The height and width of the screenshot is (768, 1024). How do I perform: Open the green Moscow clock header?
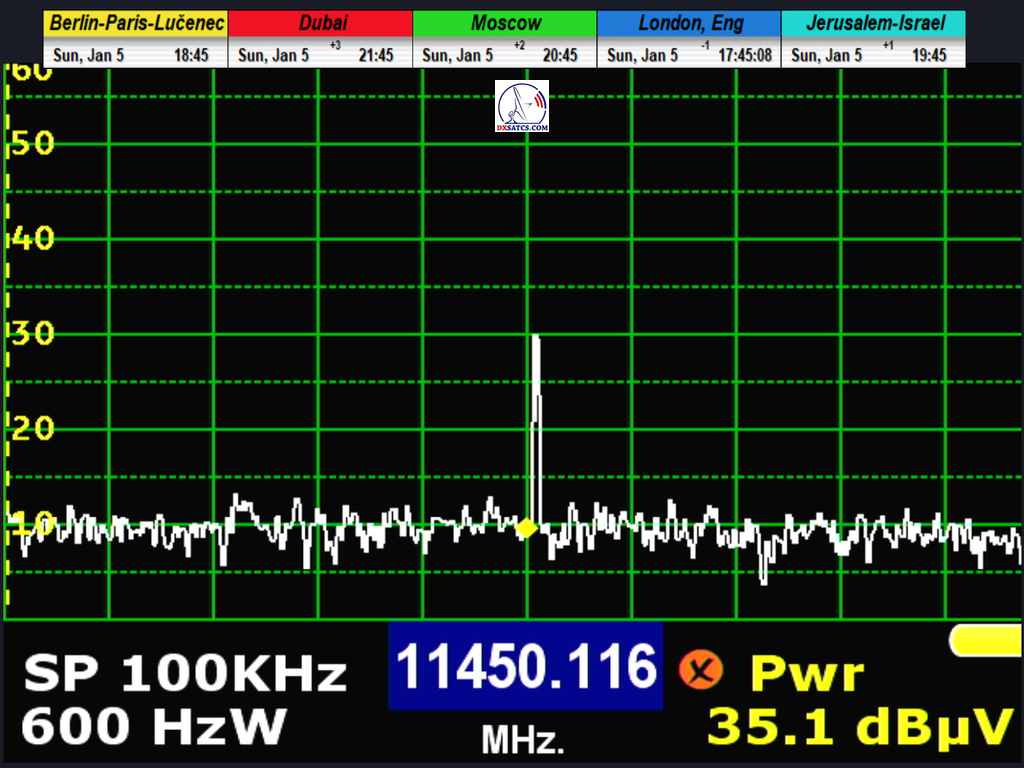click(504, 23)
